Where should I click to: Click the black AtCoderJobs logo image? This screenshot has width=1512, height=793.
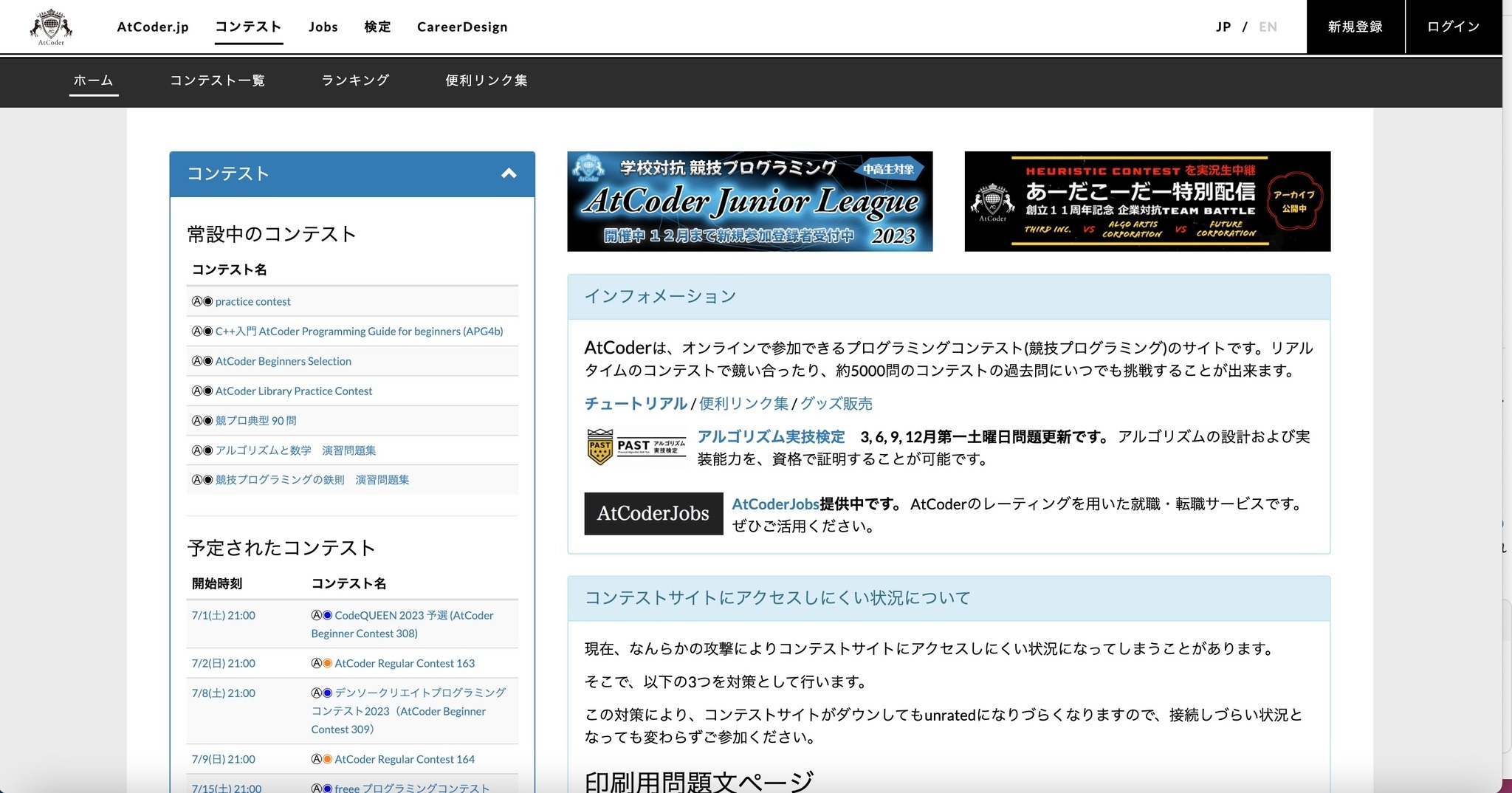click(653, 513)
